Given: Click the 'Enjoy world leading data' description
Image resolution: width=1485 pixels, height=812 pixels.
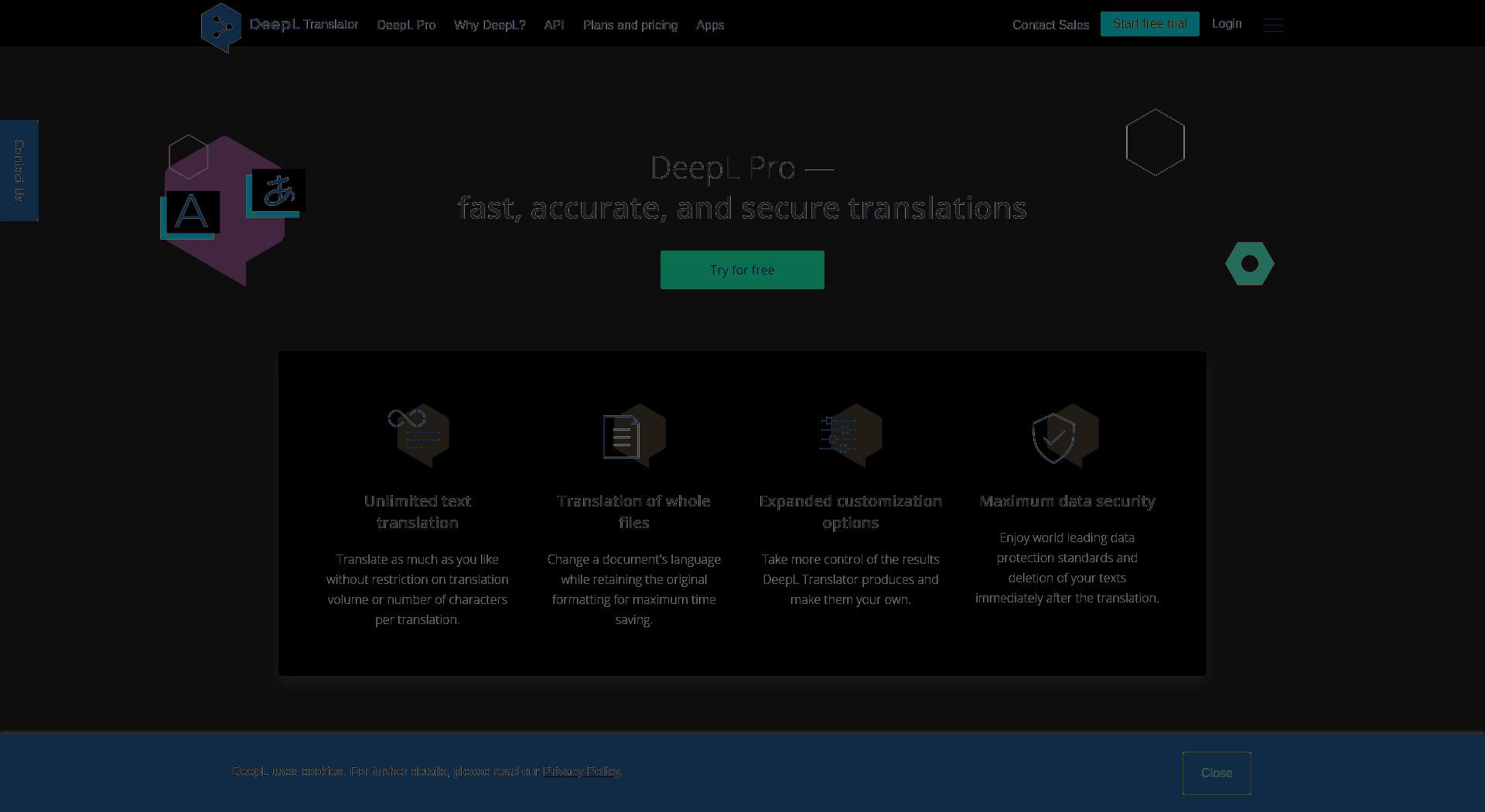Looking at the screenshot, I should tap(1067, 568).
